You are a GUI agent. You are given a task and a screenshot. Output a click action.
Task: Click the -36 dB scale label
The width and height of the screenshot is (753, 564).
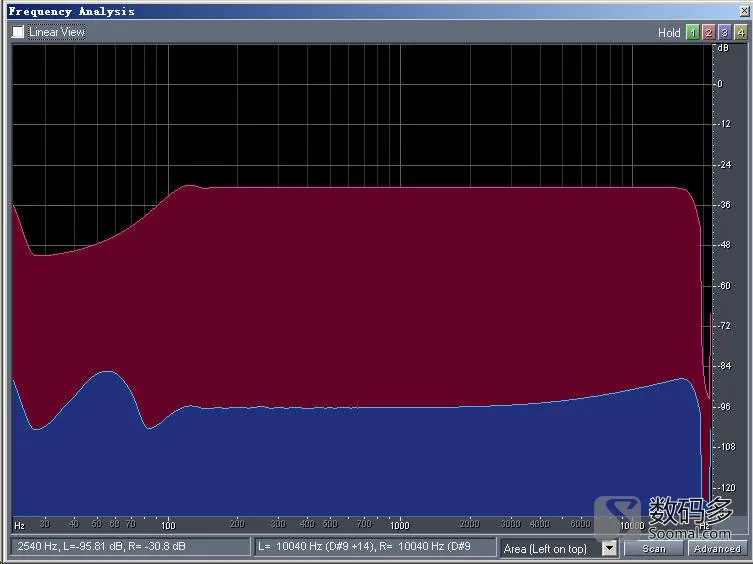pyautogui.click(x=724, y=205)
